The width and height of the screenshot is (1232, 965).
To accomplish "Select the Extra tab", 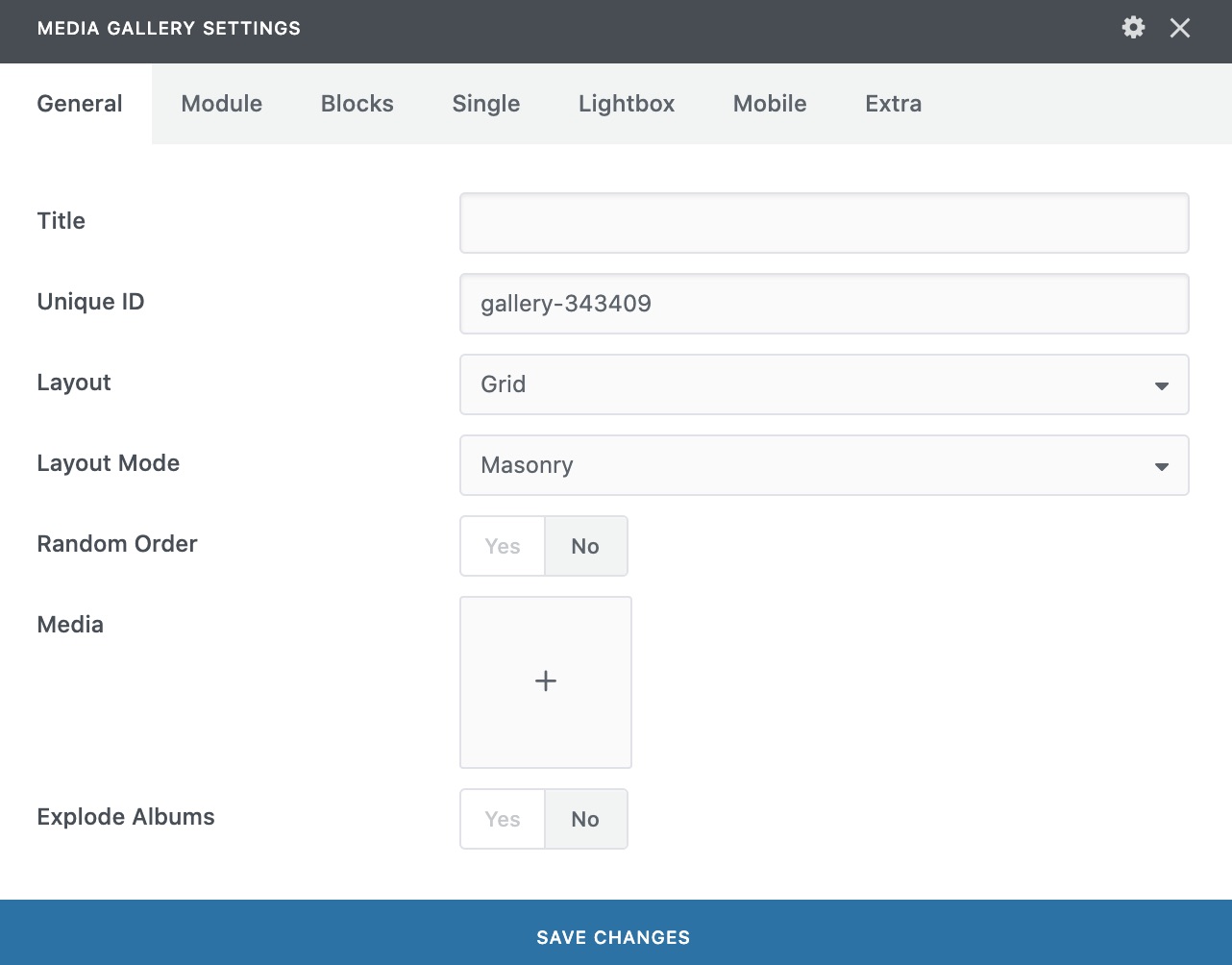I will click(x=893, y=104).
